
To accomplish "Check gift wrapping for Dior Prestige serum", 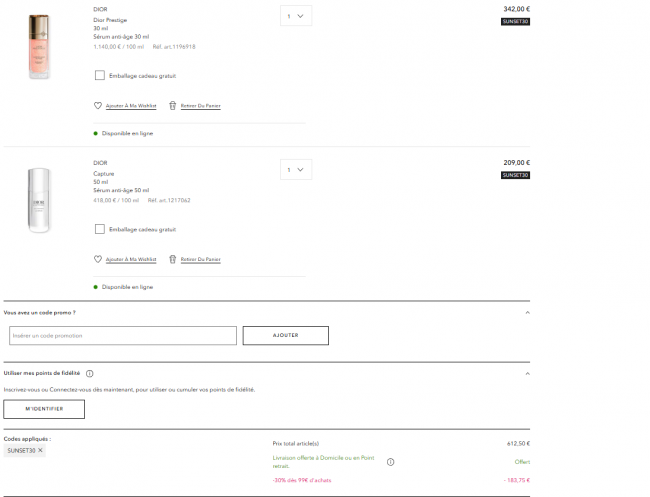I will click(x=99, y=75).
